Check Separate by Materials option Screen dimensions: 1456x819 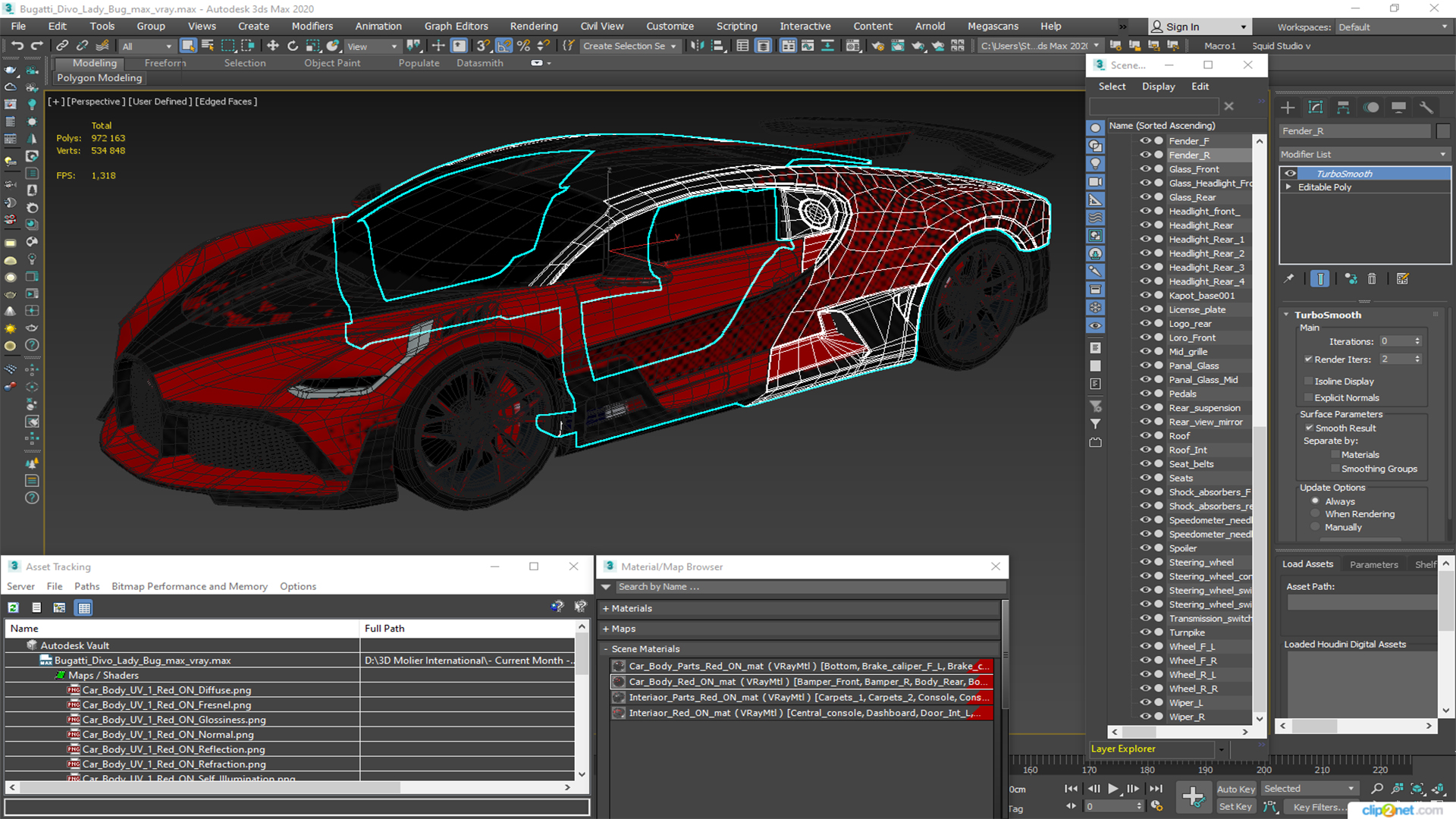coord(1335,455)
